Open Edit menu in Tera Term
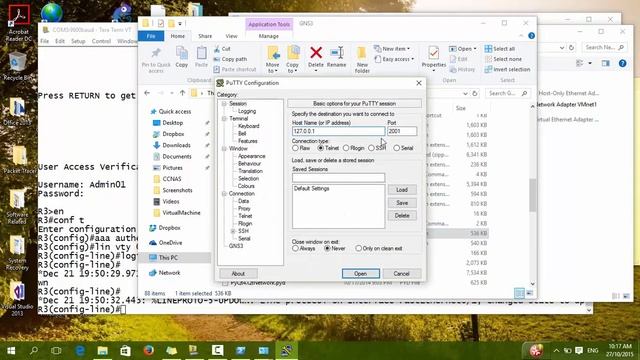 point(60,41)
